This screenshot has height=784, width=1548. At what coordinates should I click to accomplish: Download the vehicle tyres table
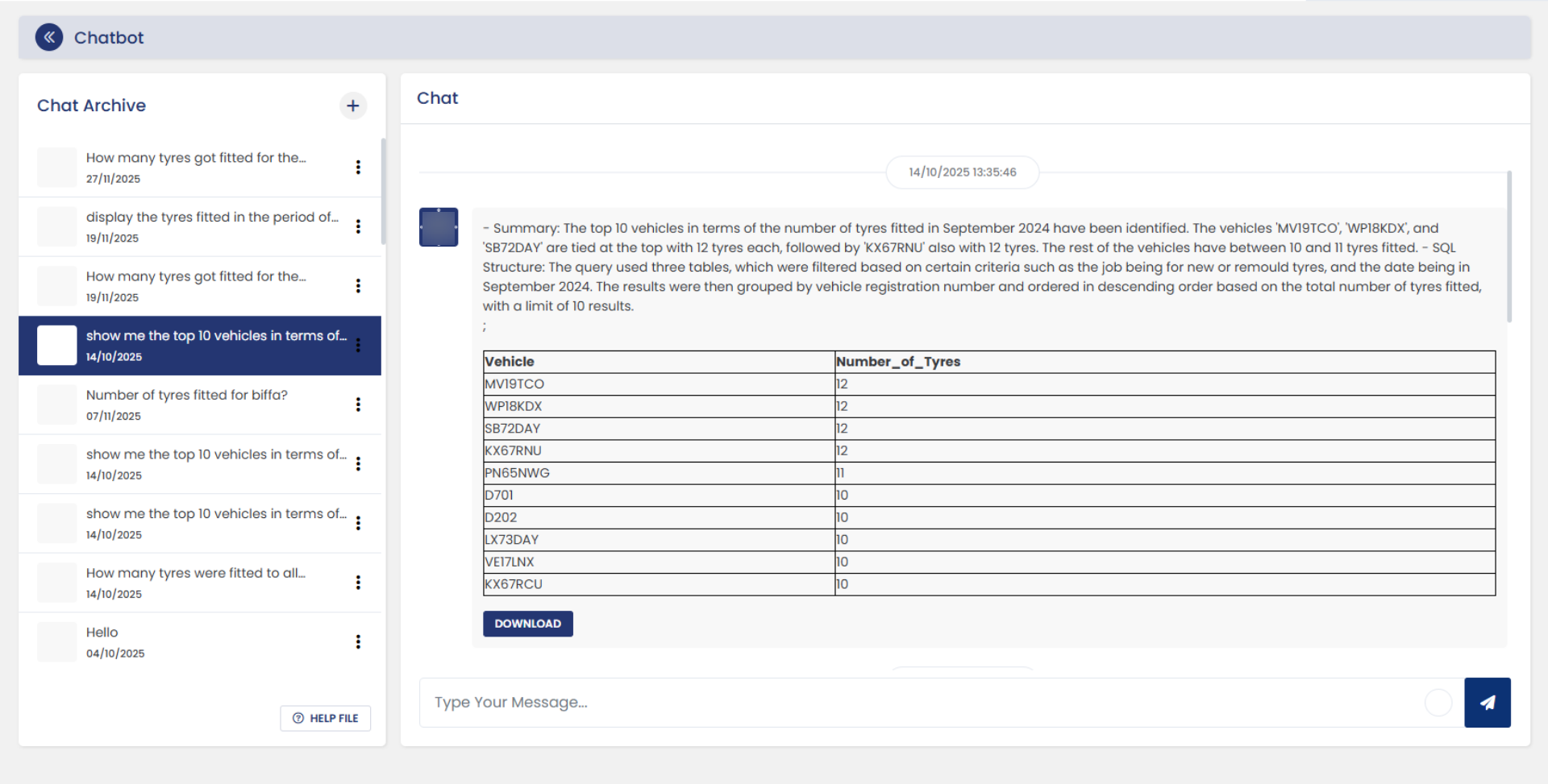[528, 624]
